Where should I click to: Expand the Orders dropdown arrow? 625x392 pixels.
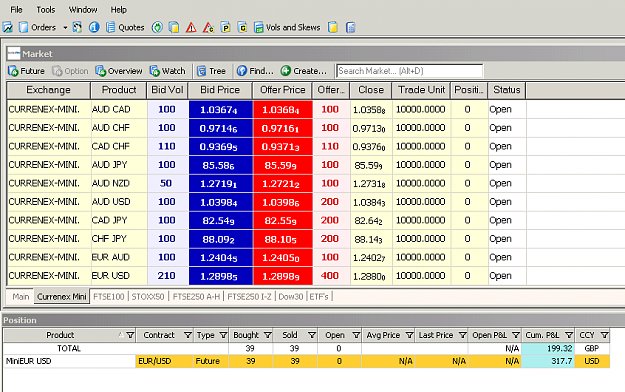[65, 28]
